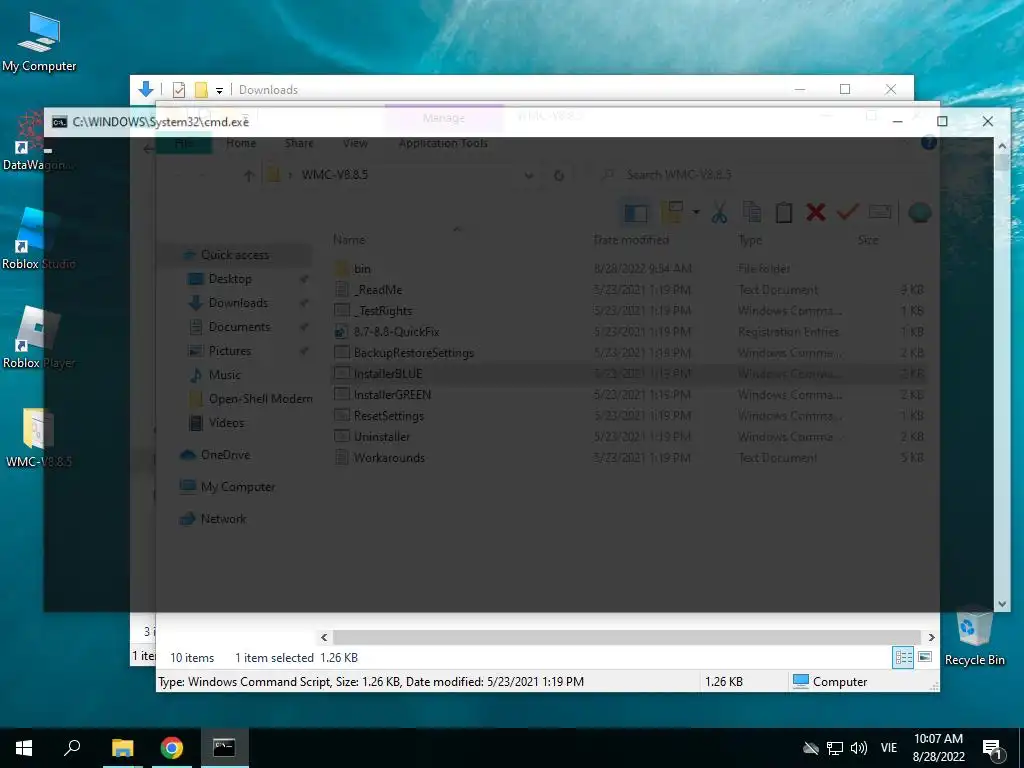Open the Application Tools tab

[443, 143]
